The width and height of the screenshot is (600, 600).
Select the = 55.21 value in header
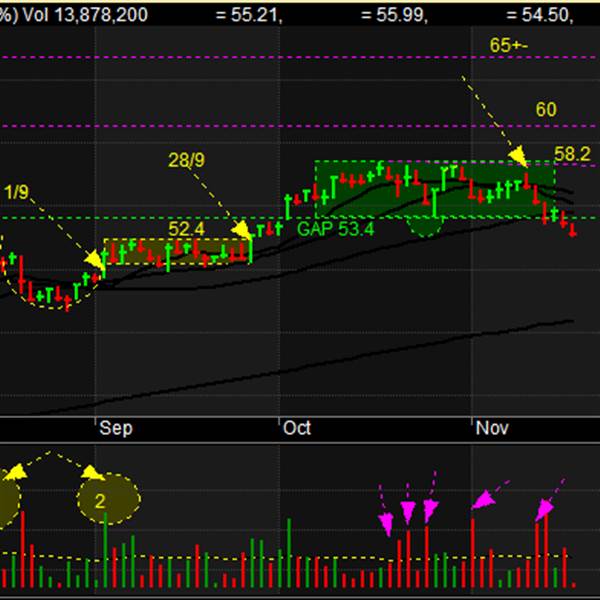(x=249, y=15)
